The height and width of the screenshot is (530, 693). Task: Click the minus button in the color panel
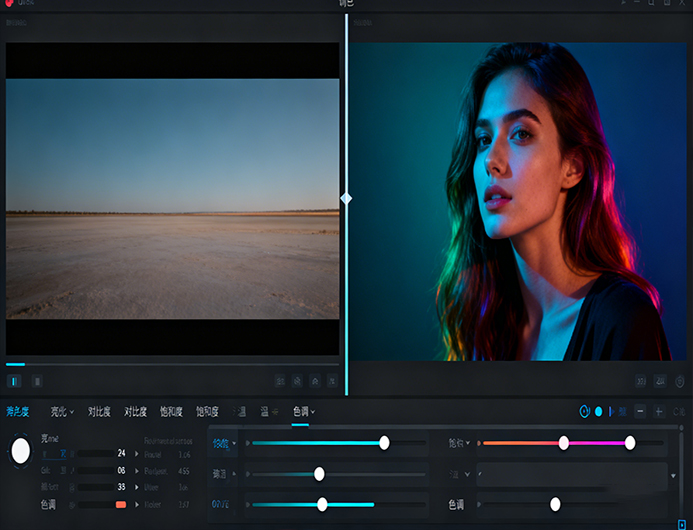pos(640,411)
